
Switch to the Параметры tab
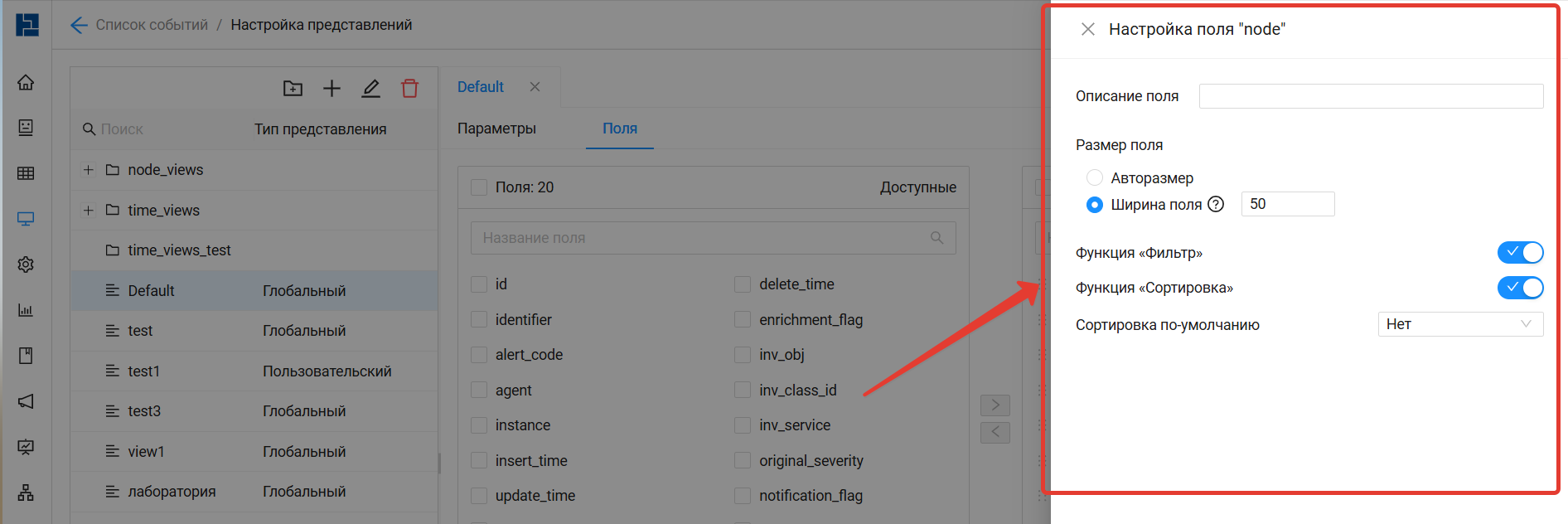click(496, 129)
